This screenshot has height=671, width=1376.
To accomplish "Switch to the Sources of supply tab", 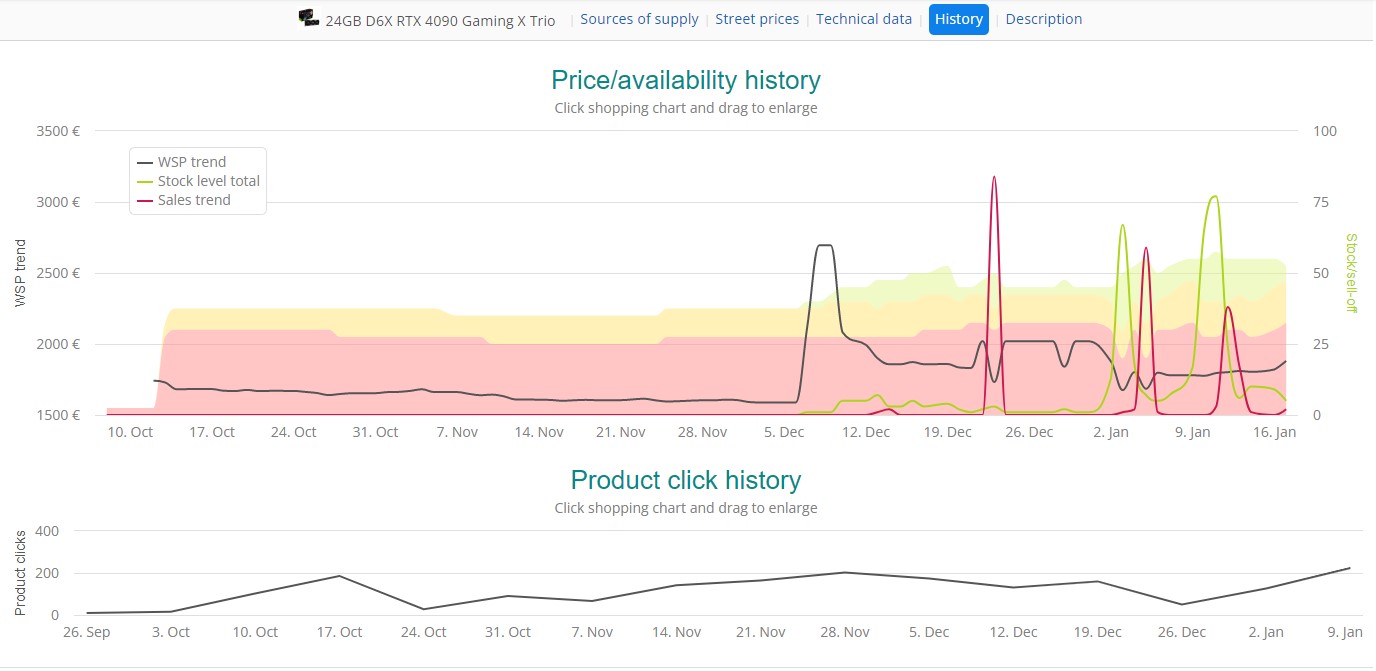I will tap(639, 18).
